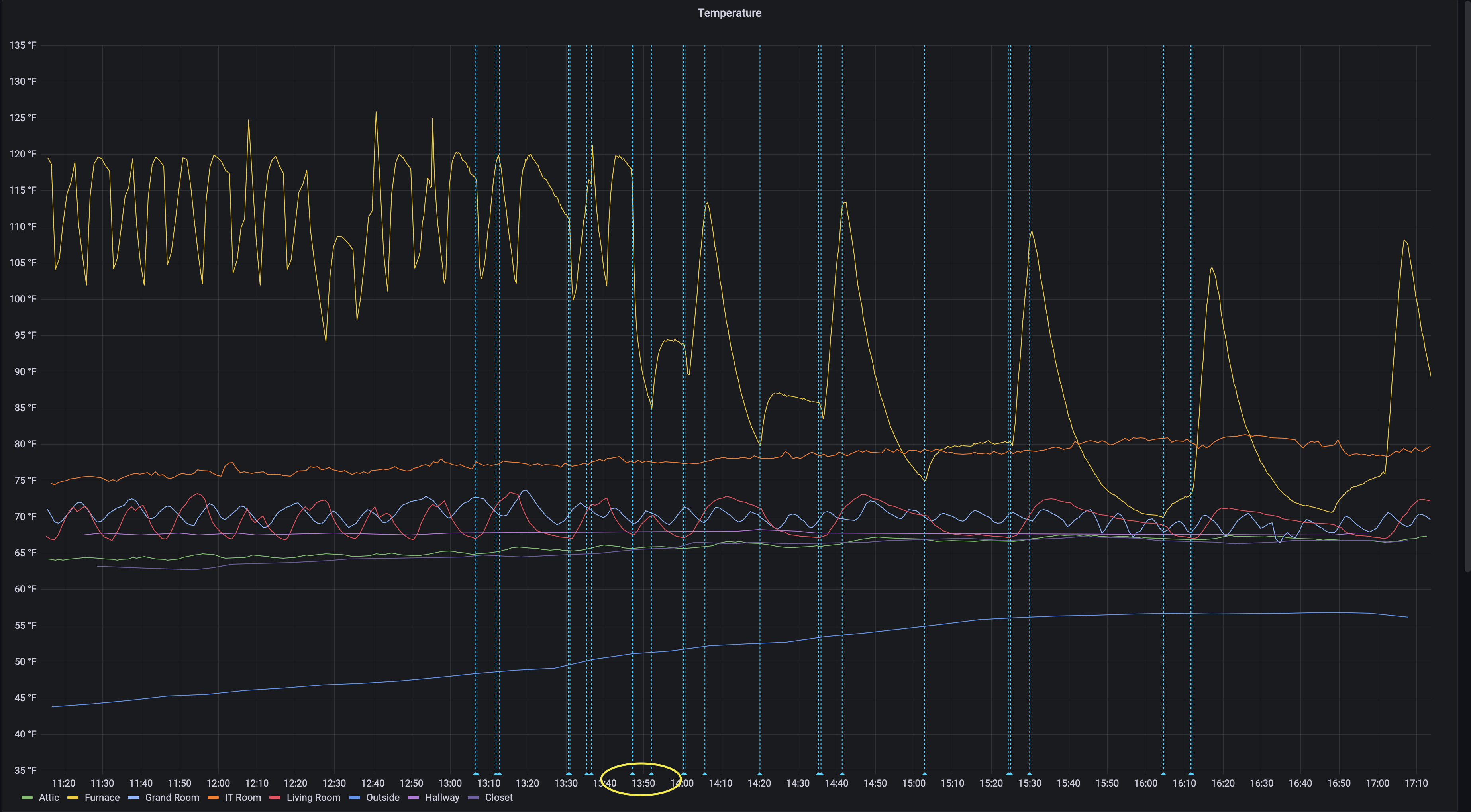
Task: Click the annotation marker just after 15:00
Action: [x=924, y=774]
